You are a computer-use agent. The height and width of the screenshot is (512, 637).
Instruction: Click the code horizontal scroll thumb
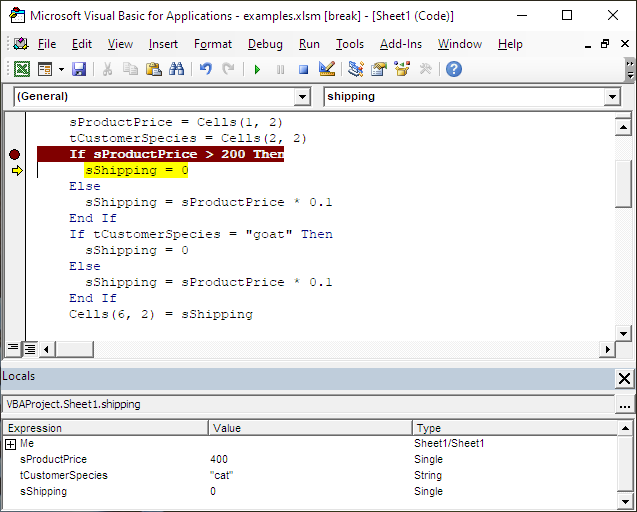click(74, 349)
